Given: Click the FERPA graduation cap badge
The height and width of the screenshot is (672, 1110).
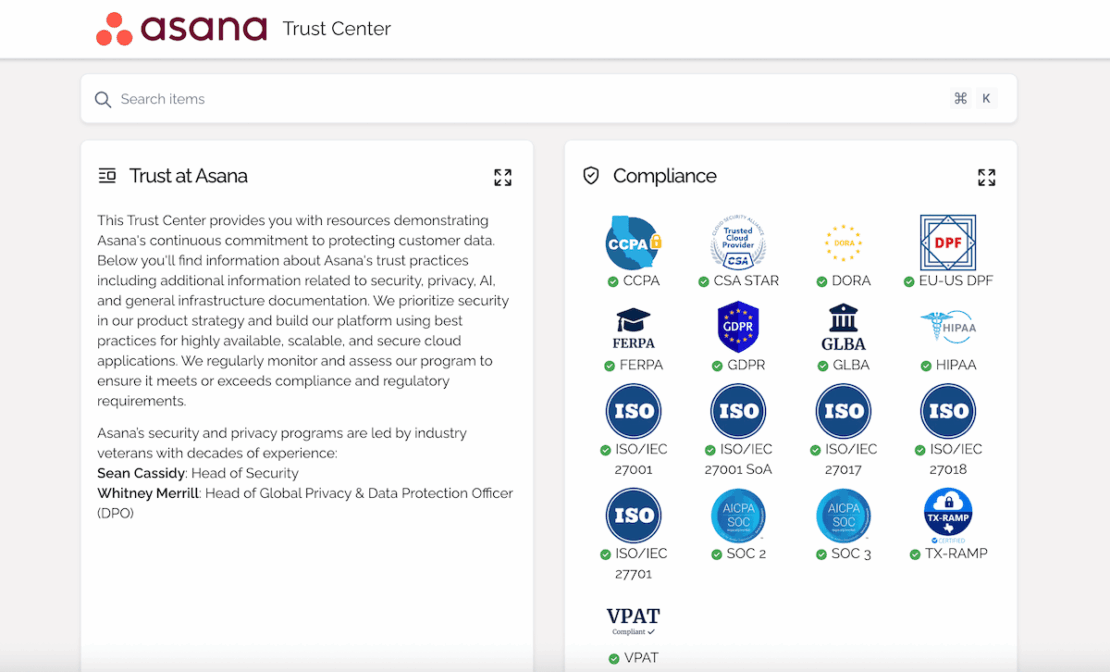Looking at the screenshot, I should (x=632, y=327).
